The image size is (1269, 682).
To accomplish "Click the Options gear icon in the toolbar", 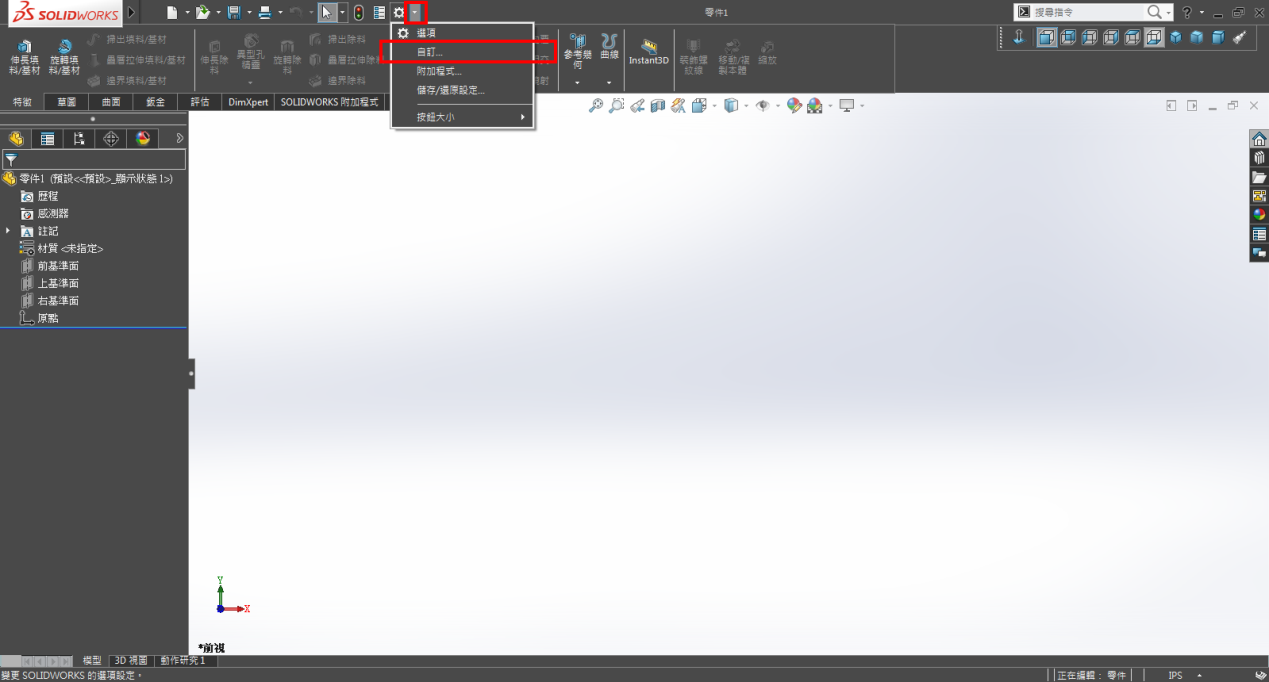I will click(399, 12).
